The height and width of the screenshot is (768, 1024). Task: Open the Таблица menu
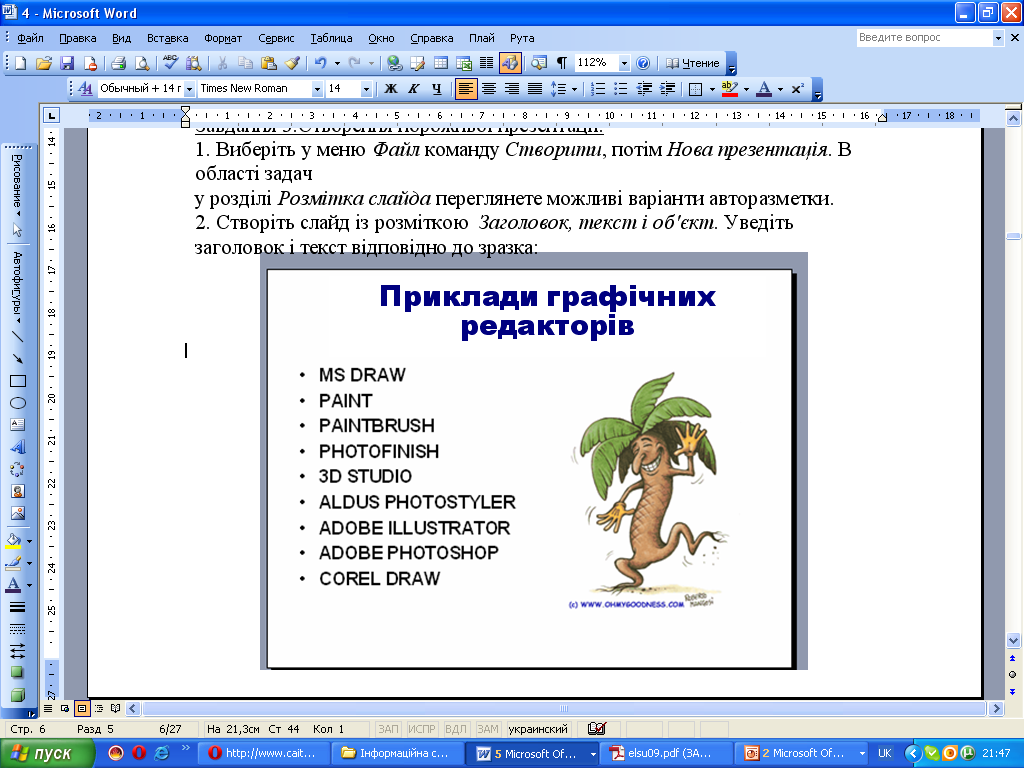331,38
